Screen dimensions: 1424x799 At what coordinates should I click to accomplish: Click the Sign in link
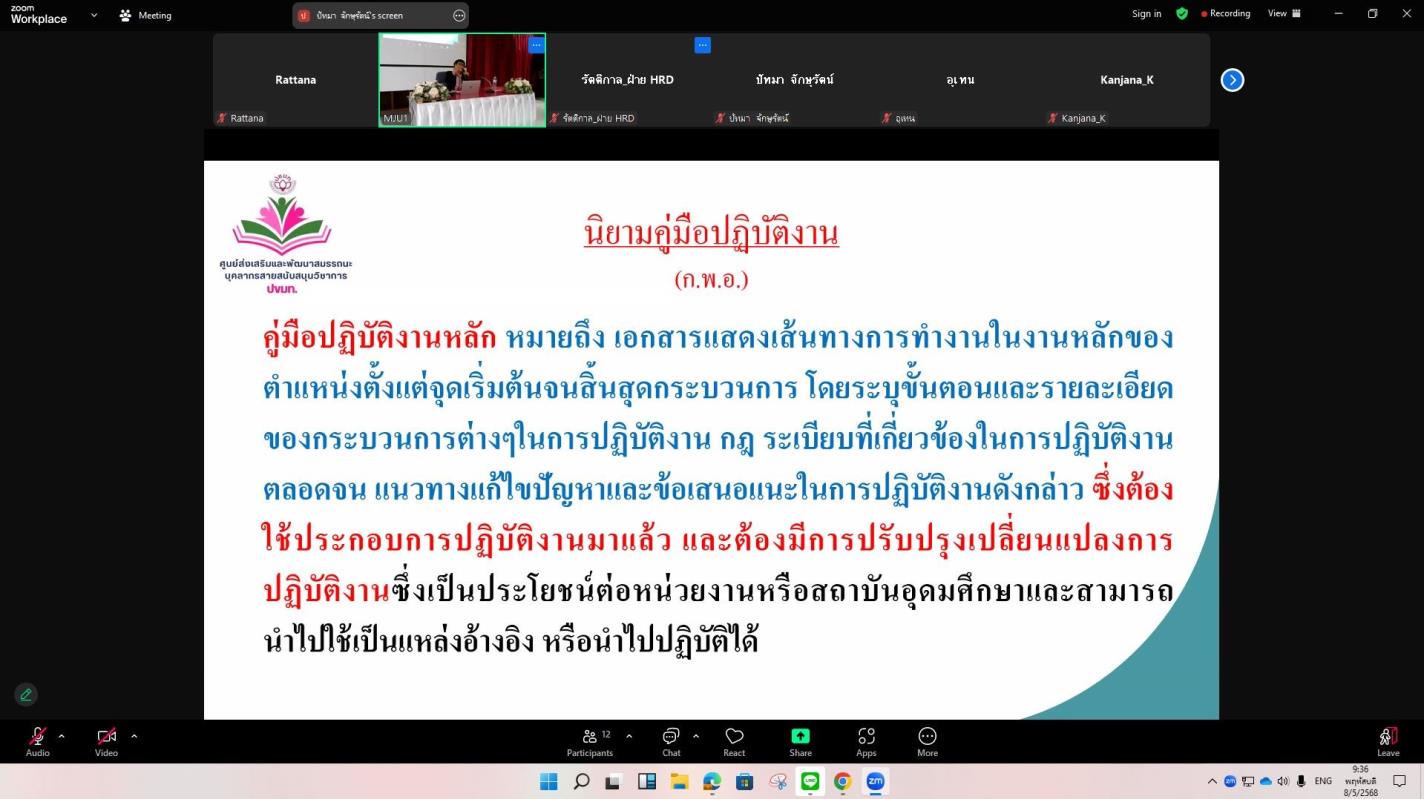pyautogui.click(x=1146, y=14)
